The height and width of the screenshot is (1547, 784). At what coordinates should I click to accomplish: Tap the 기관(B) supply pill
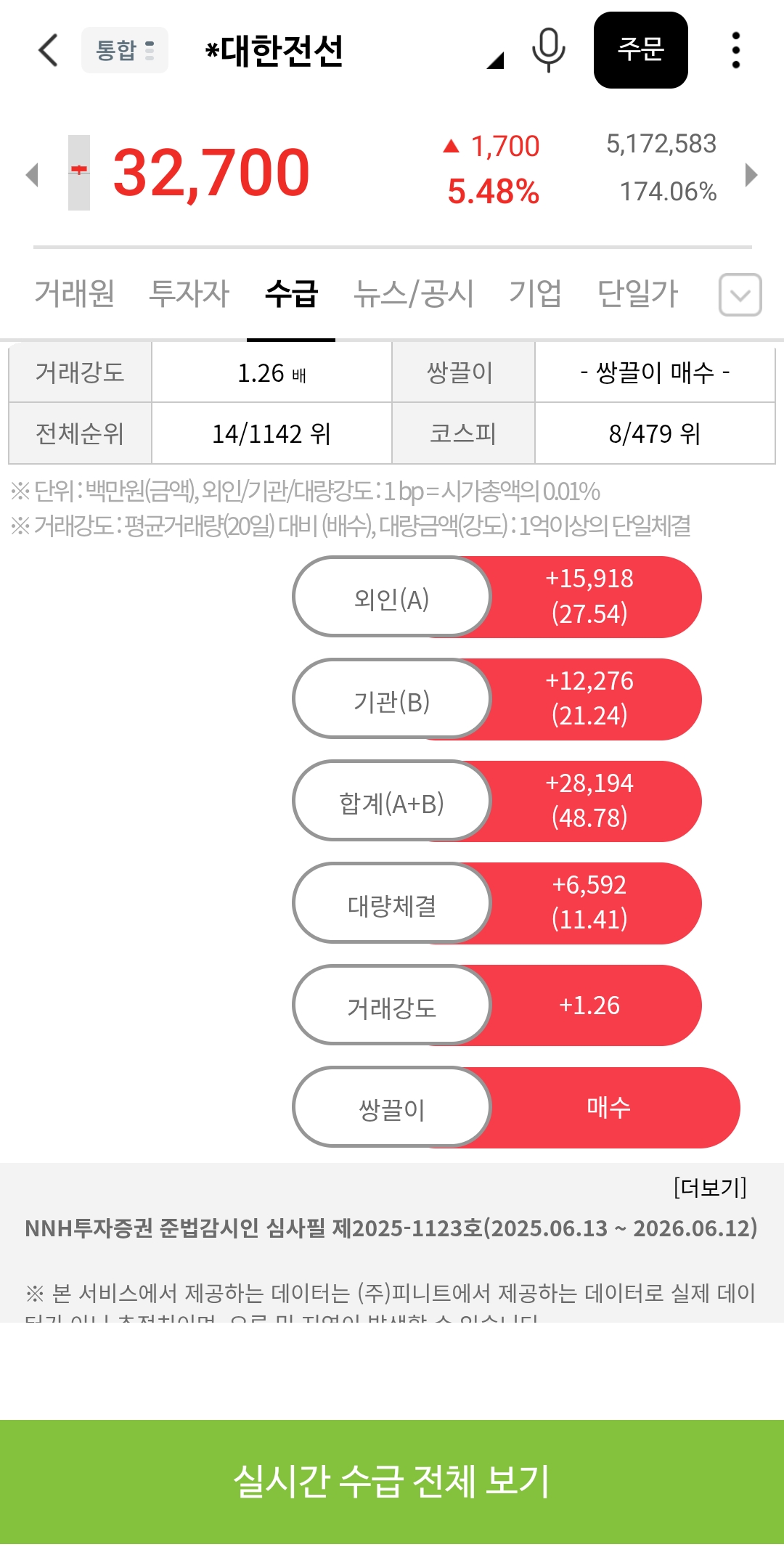(392, 700)
